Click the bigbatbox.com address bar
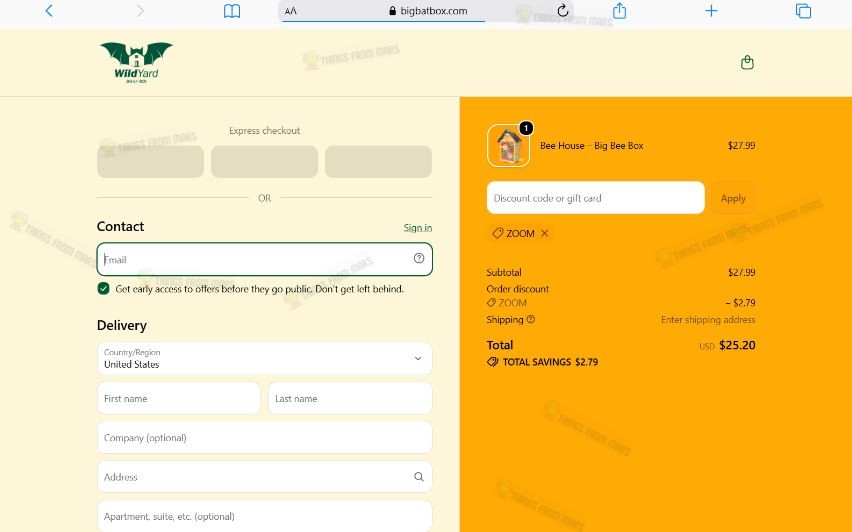 (x=427, y=11)
